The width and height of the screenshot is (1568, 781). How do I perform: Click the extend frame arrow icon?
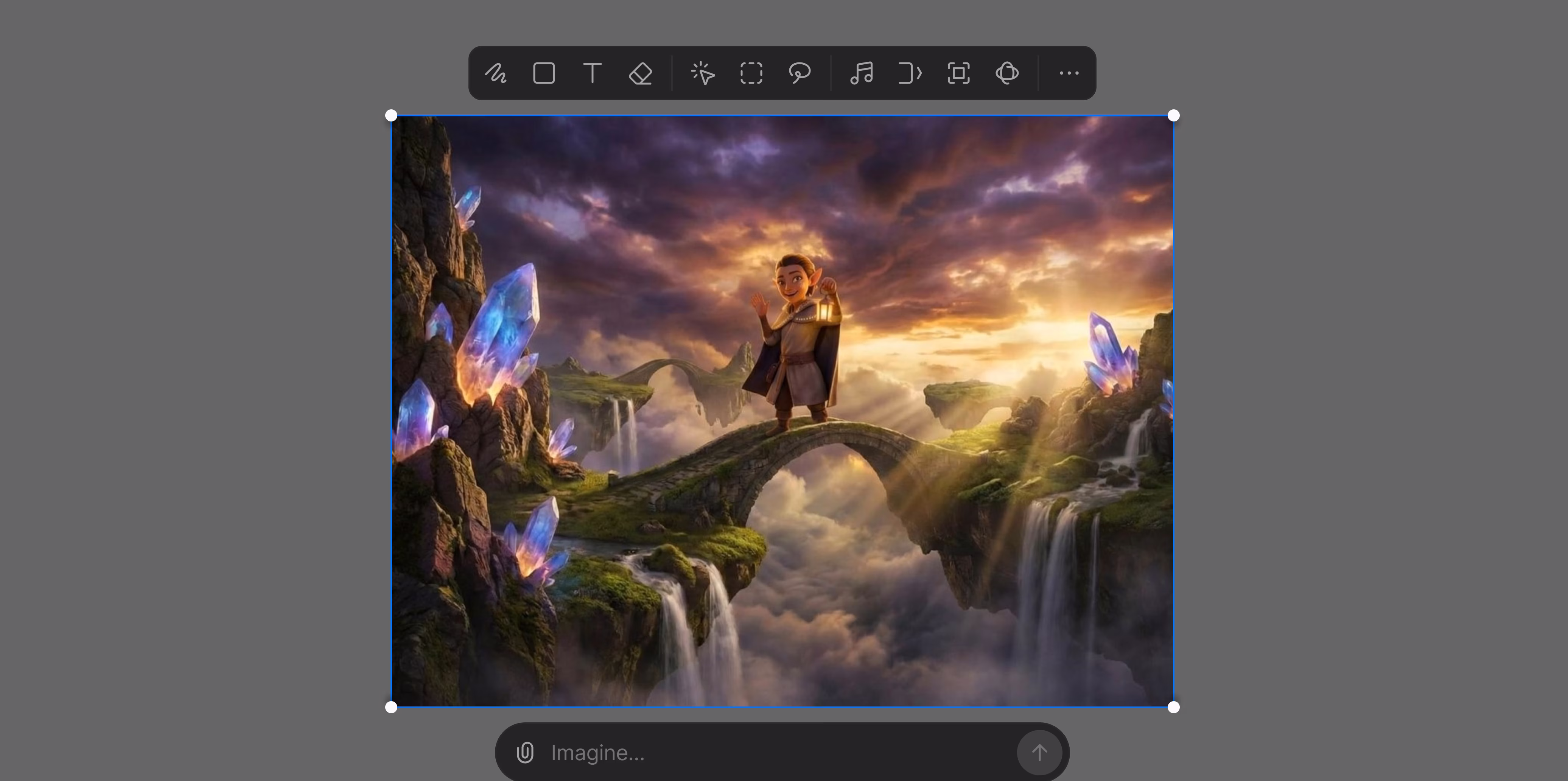point(910,74)
